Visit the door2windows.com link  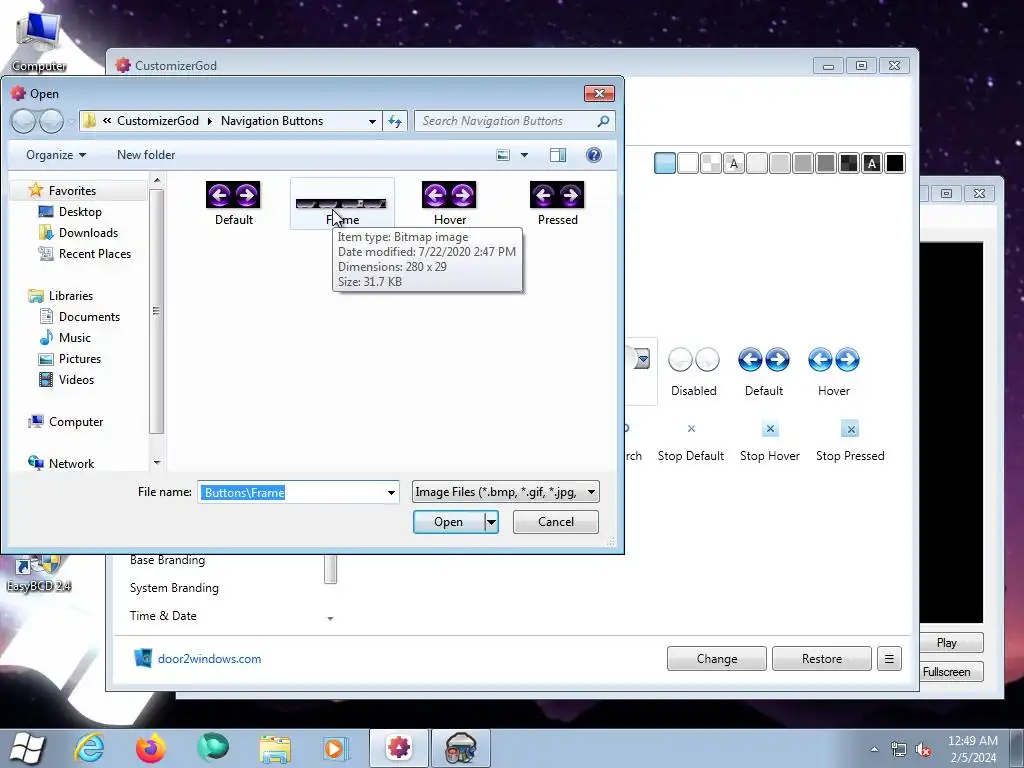click(209, 659)
